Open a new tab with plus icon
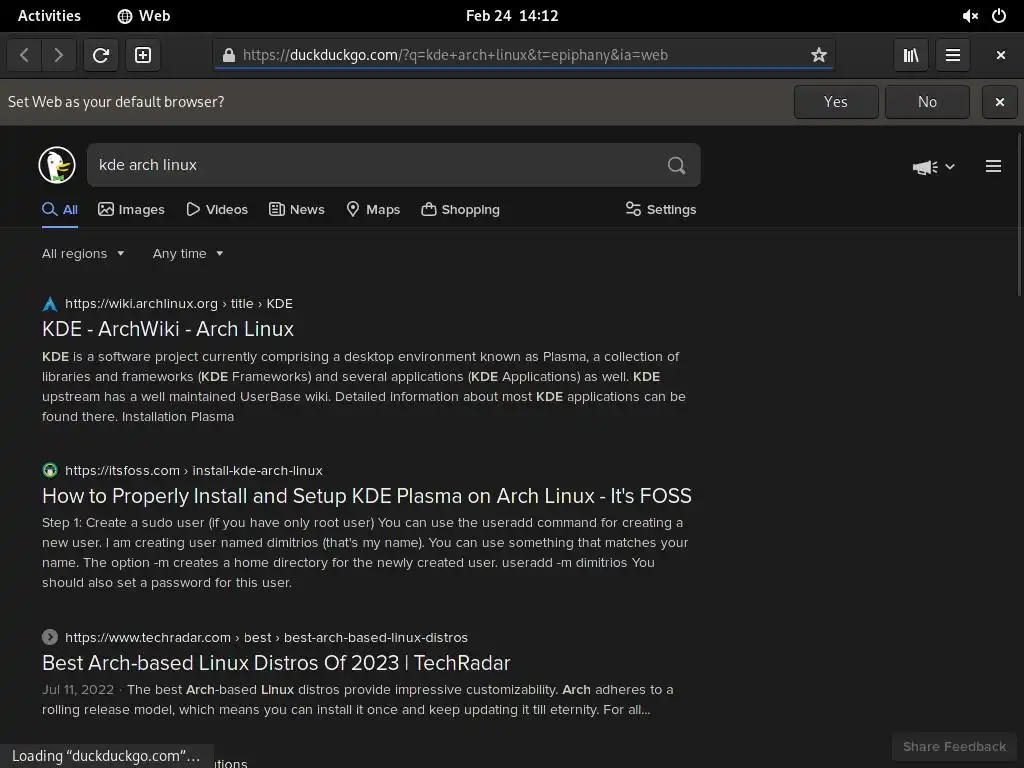 [143, 55]
